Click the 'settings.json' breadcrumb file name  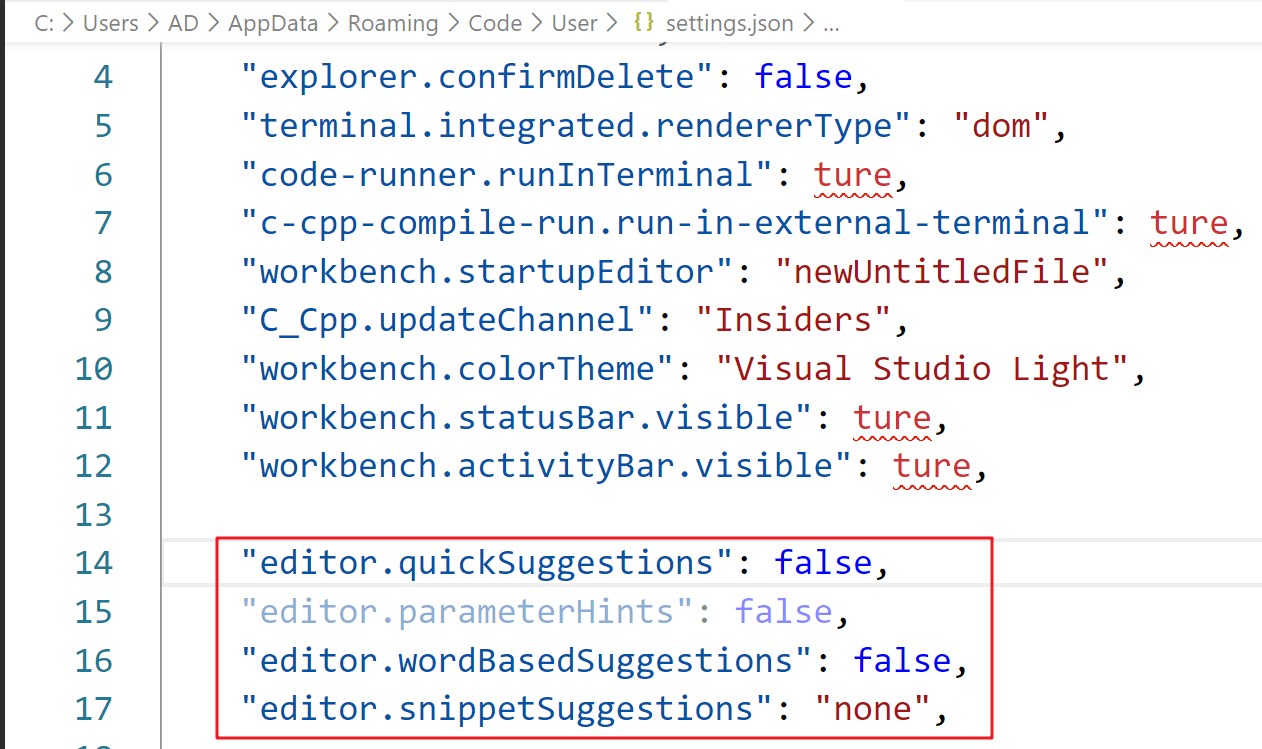[730, 23]
